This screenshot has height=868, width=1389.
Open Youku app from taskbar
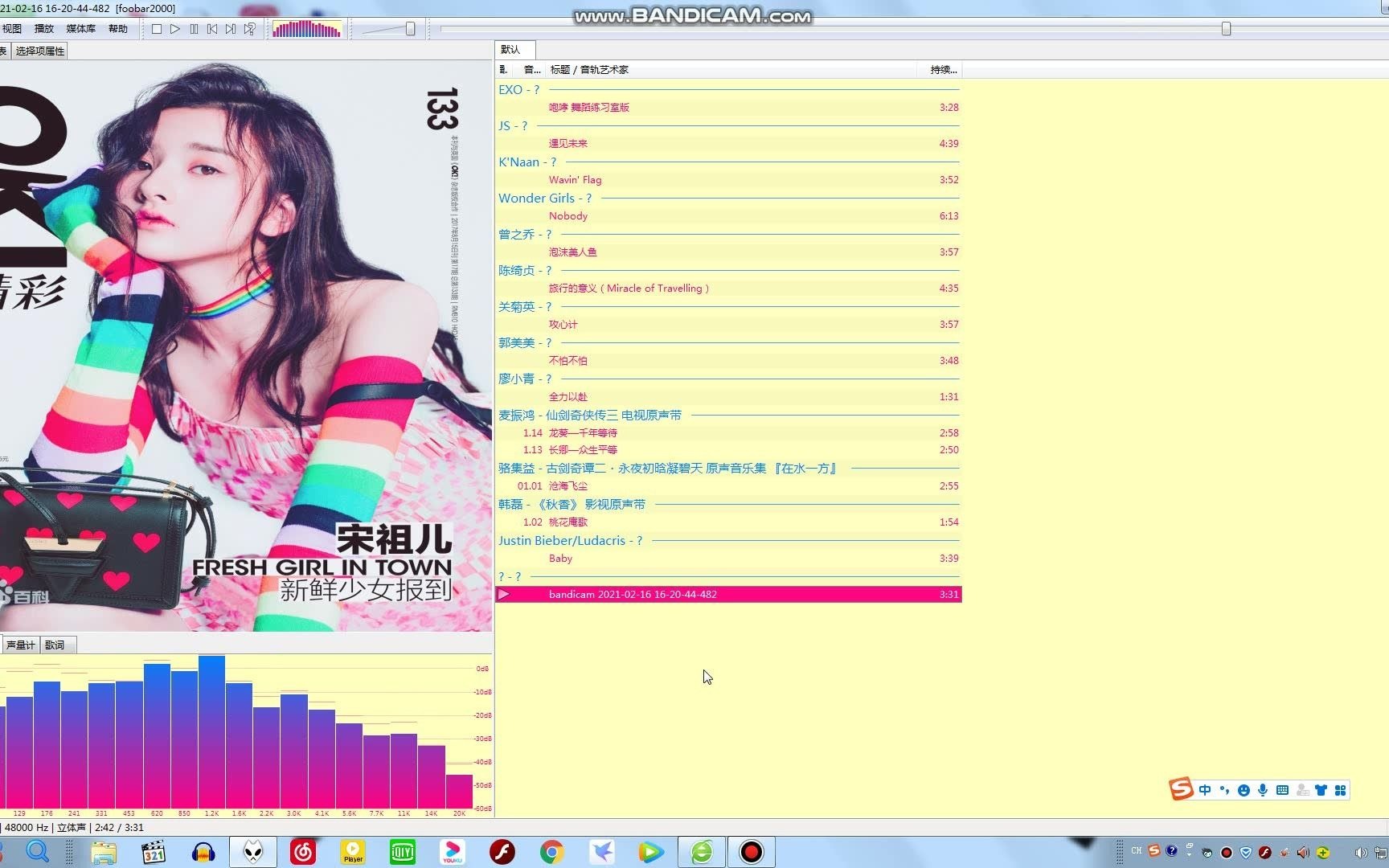click(x=453, y=852)
